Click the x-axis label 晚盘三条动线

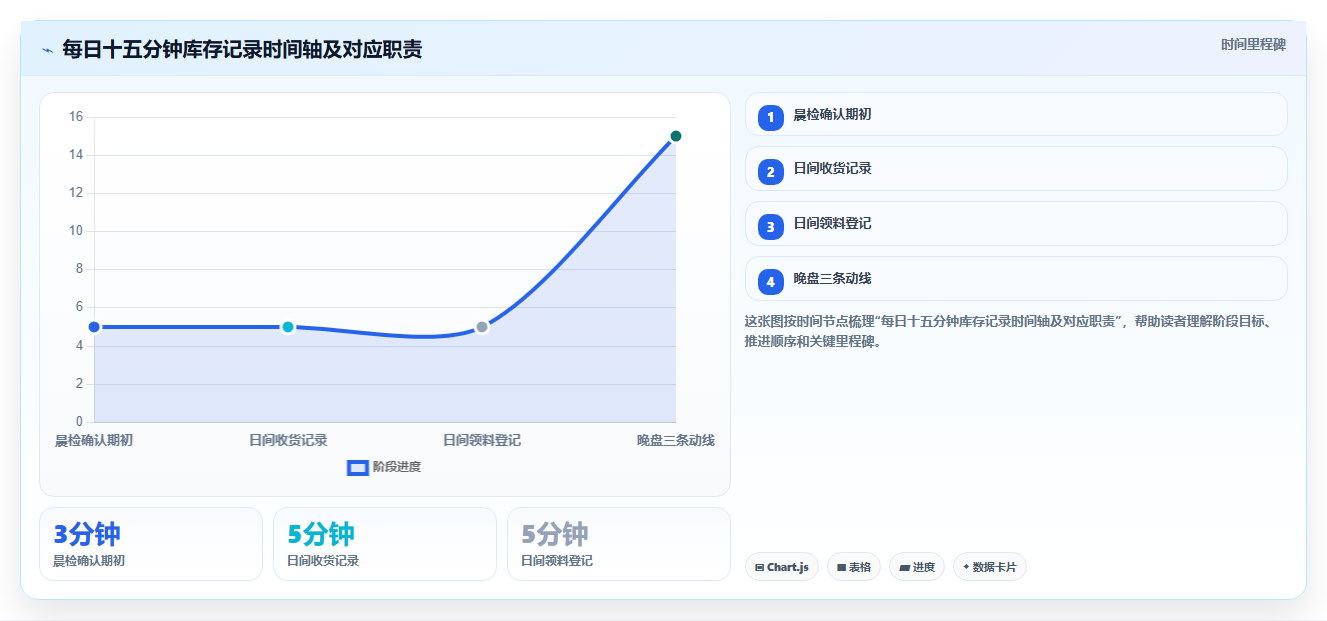click(676, 440)
